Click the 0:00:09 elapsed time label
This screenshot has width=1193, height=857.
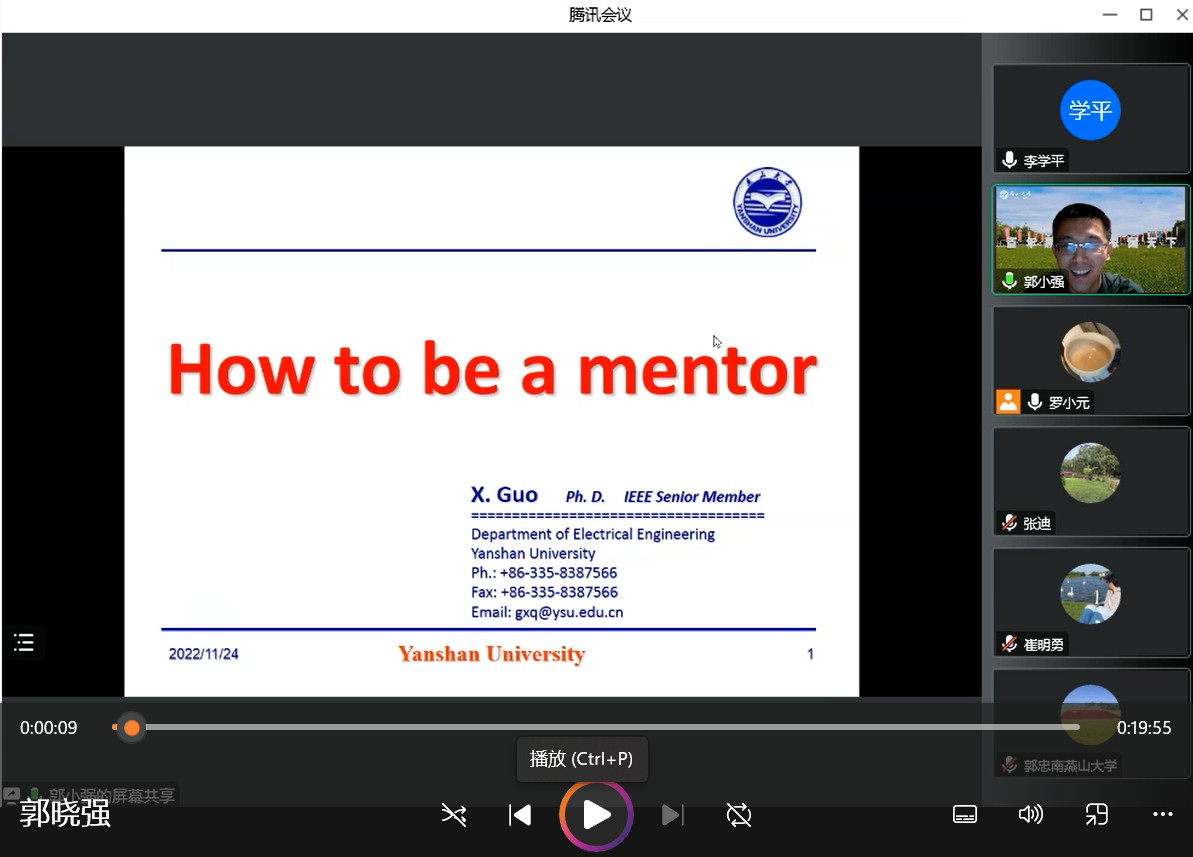49,728
